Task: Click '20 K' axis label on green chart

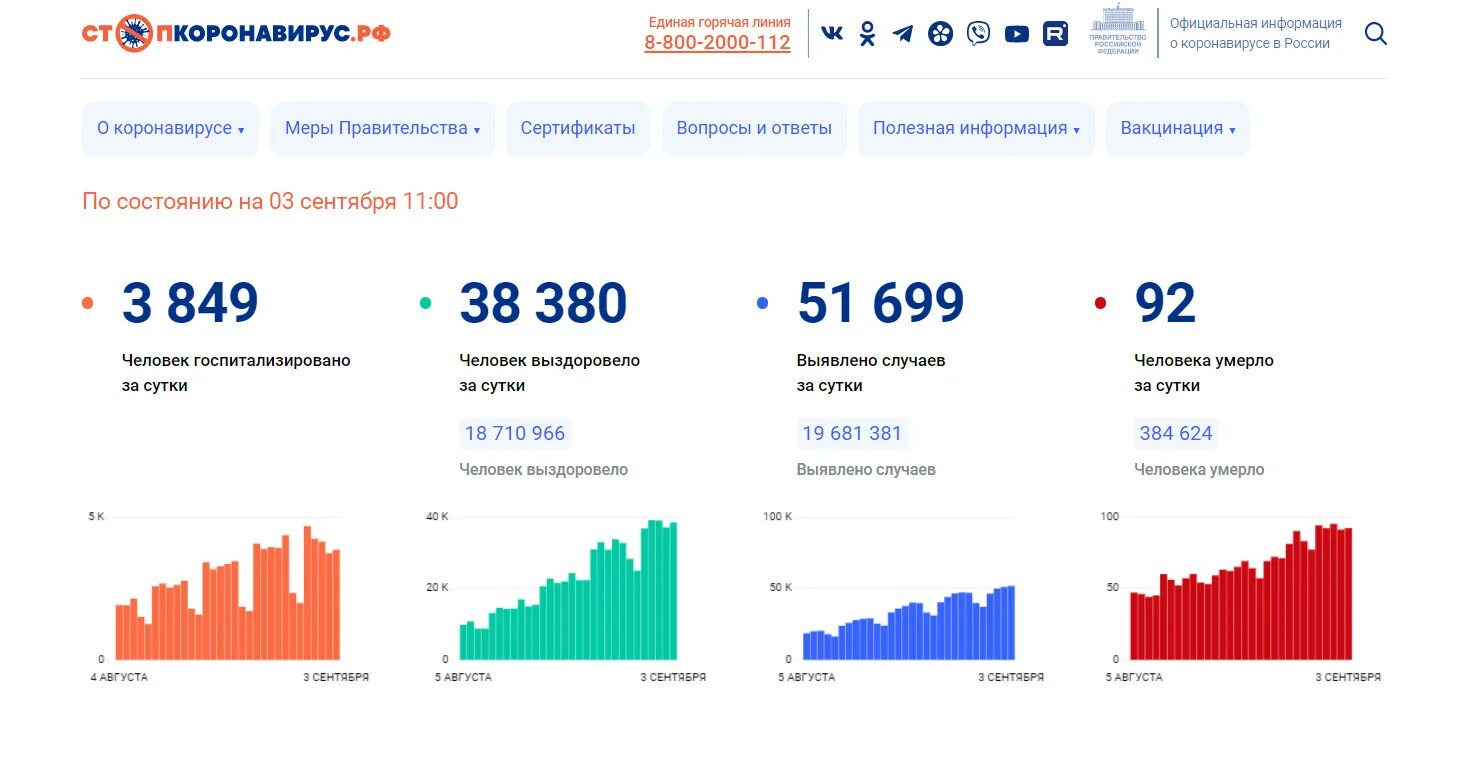Action: point(438,587)
